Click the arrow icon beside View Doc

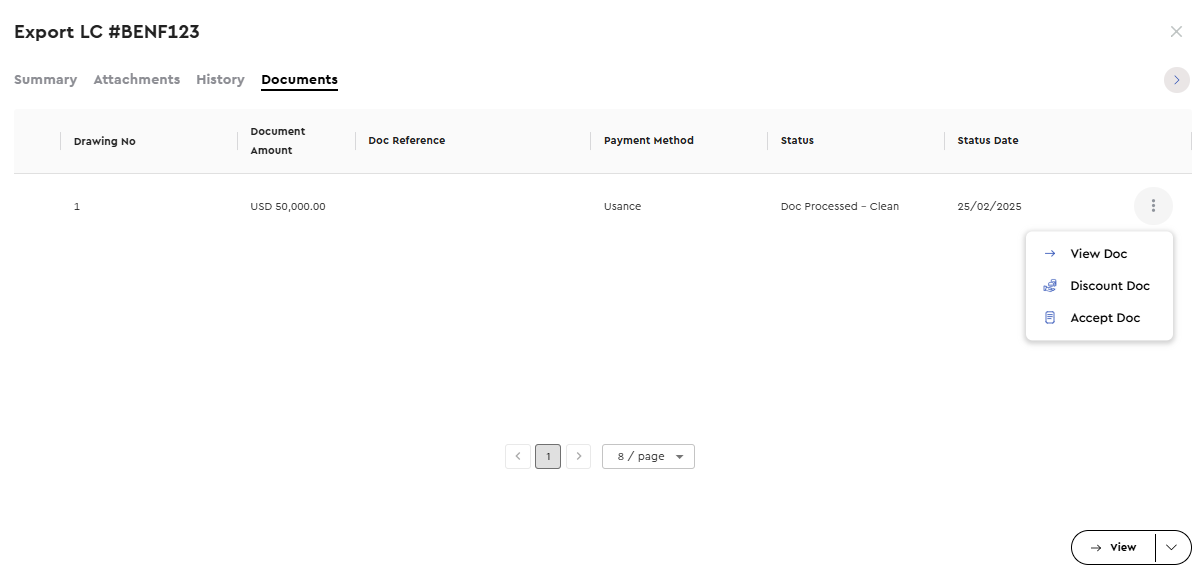pyautogui.click(x=1050, y=253)
